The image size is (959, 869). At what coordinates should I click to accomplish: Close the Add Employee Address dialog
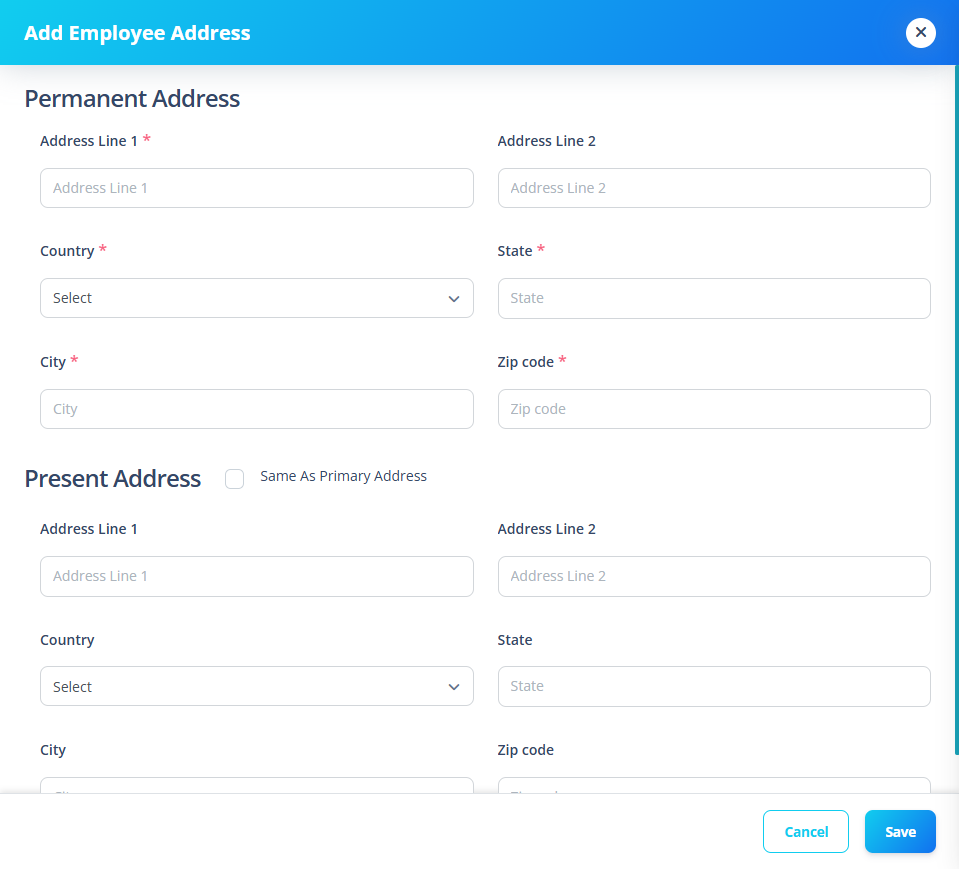click(x=920, y=32)
